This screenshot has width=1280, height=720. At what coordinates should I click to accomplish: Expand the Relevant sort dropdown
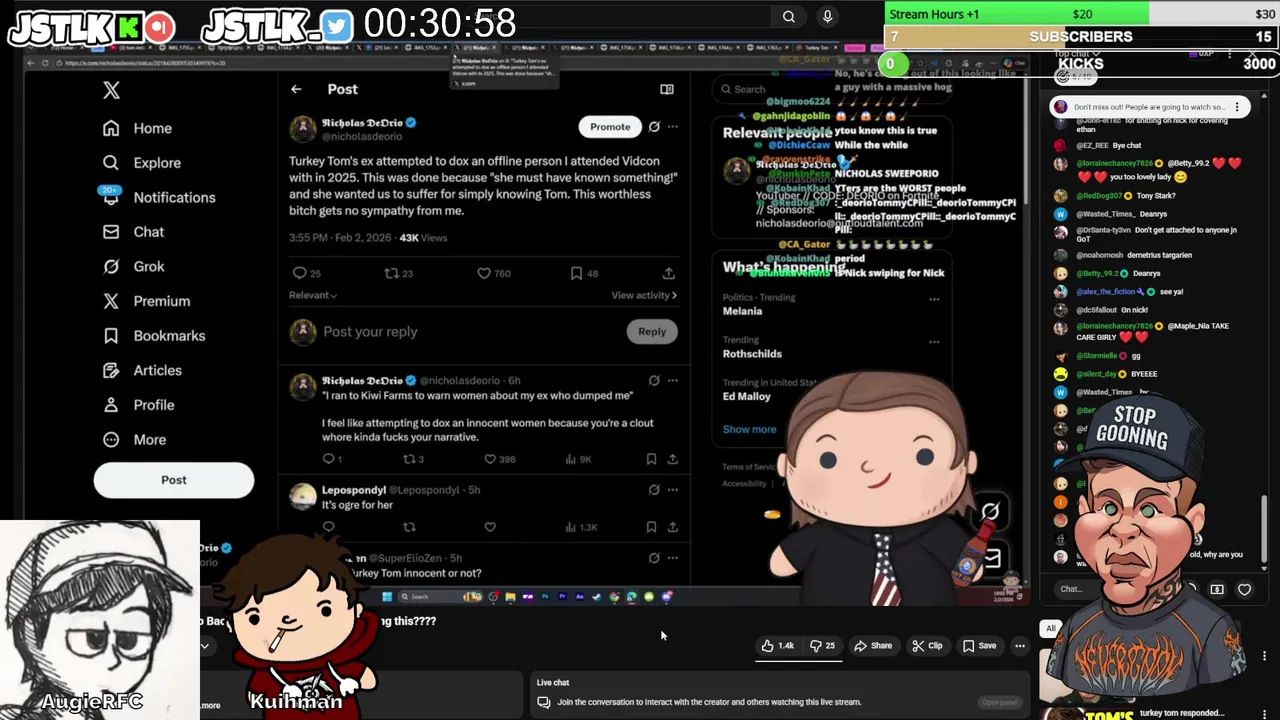[x=313, y=295]
